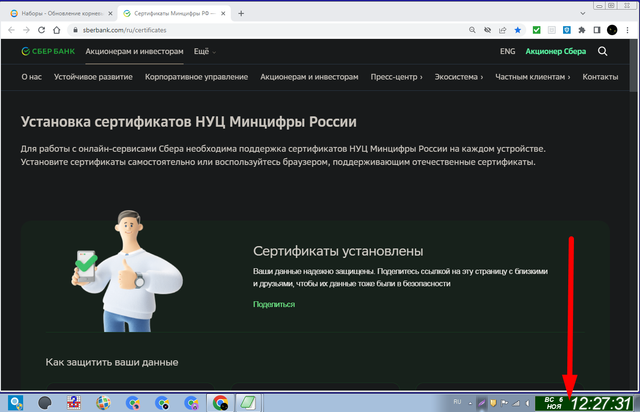The width and height of the screenshot is (640, 412).
Task: Open the search icon on the taskbar
Action: pyautogui.click(x=16, y=403)
